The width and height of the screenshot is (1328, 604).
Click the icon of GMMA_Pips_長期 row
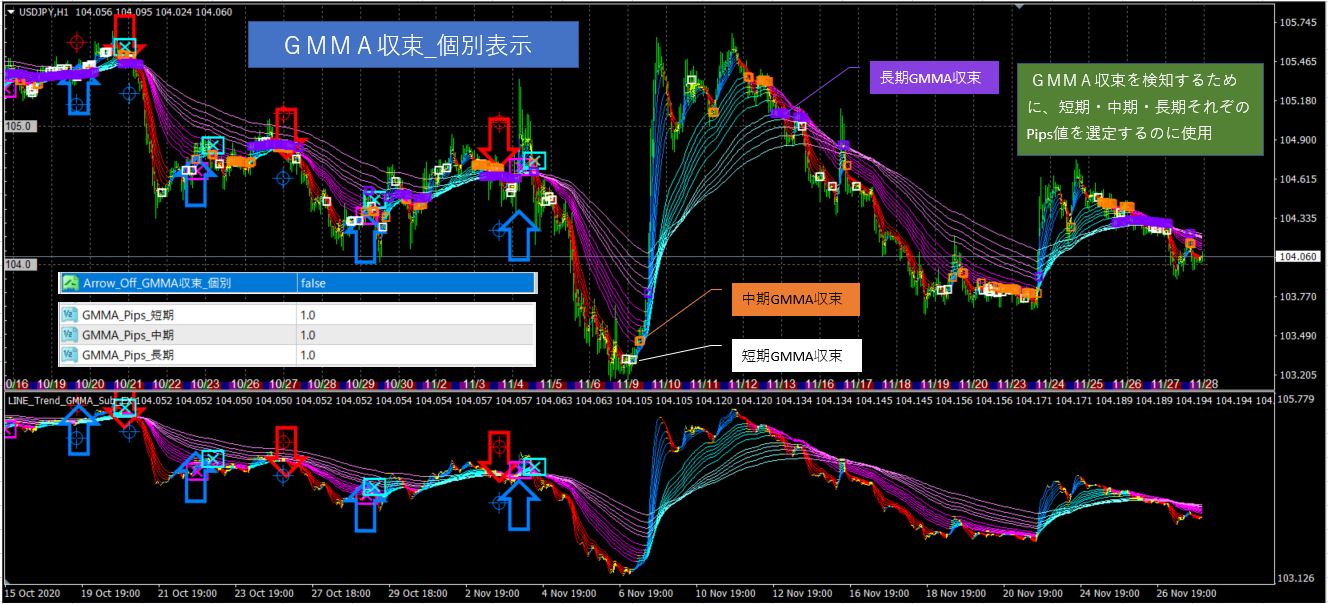point(70,354)
